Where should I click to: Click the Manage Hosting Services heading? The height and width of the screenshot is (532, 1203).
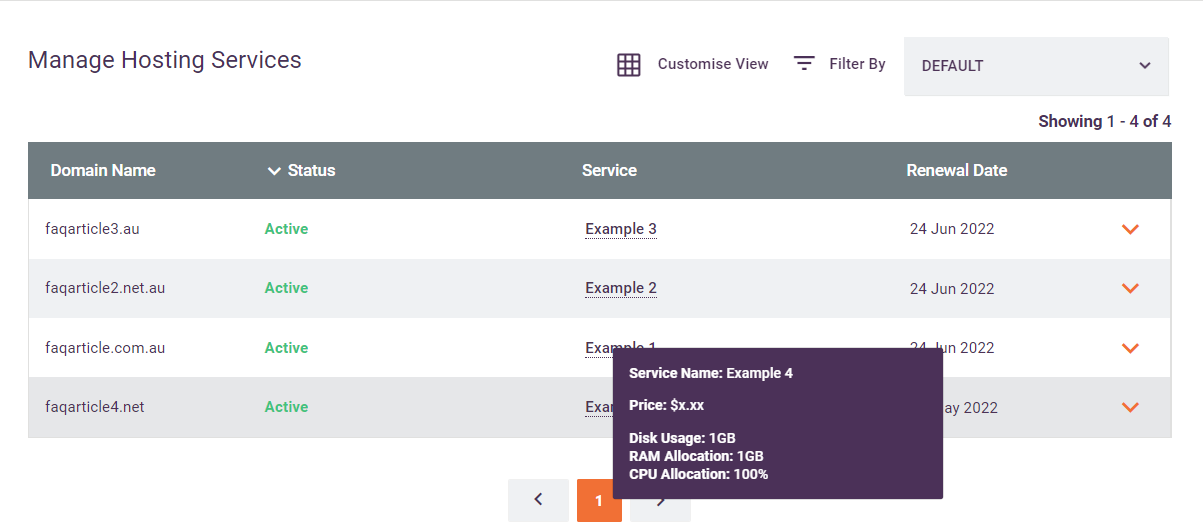tap(165, 60)
